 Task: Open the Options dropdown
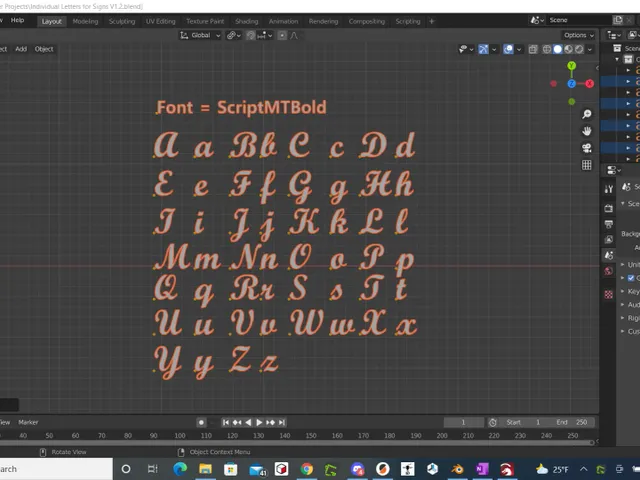coord(578,35)
